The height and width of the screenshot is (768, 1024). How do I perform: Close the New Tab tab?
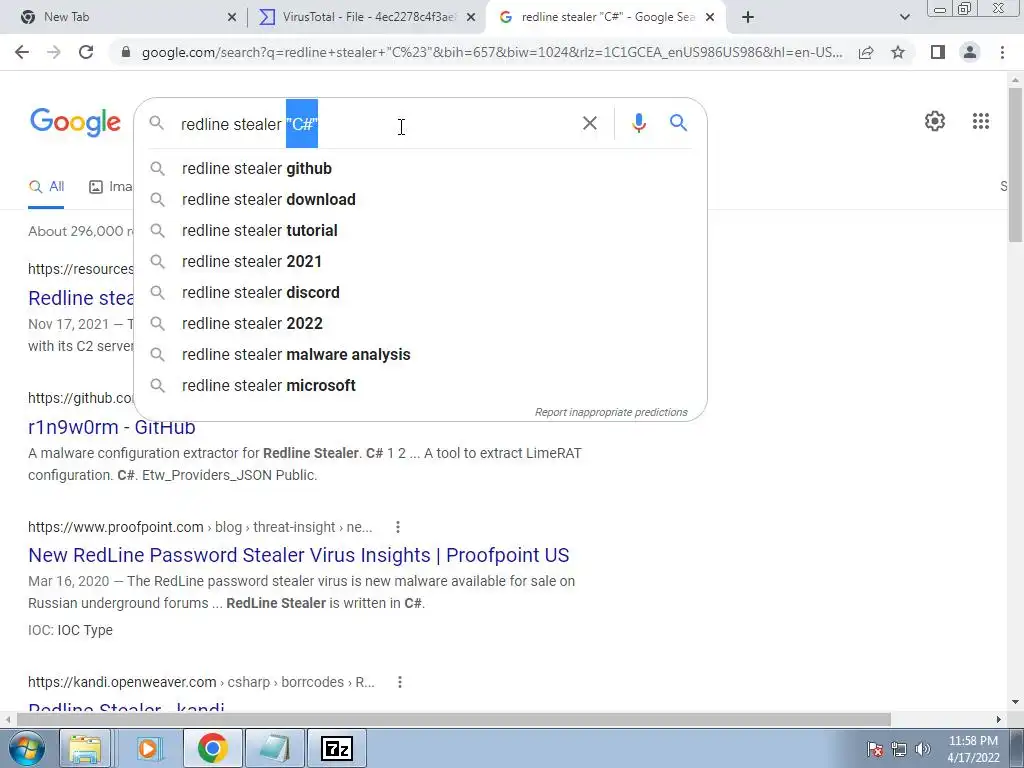[232, 17]
